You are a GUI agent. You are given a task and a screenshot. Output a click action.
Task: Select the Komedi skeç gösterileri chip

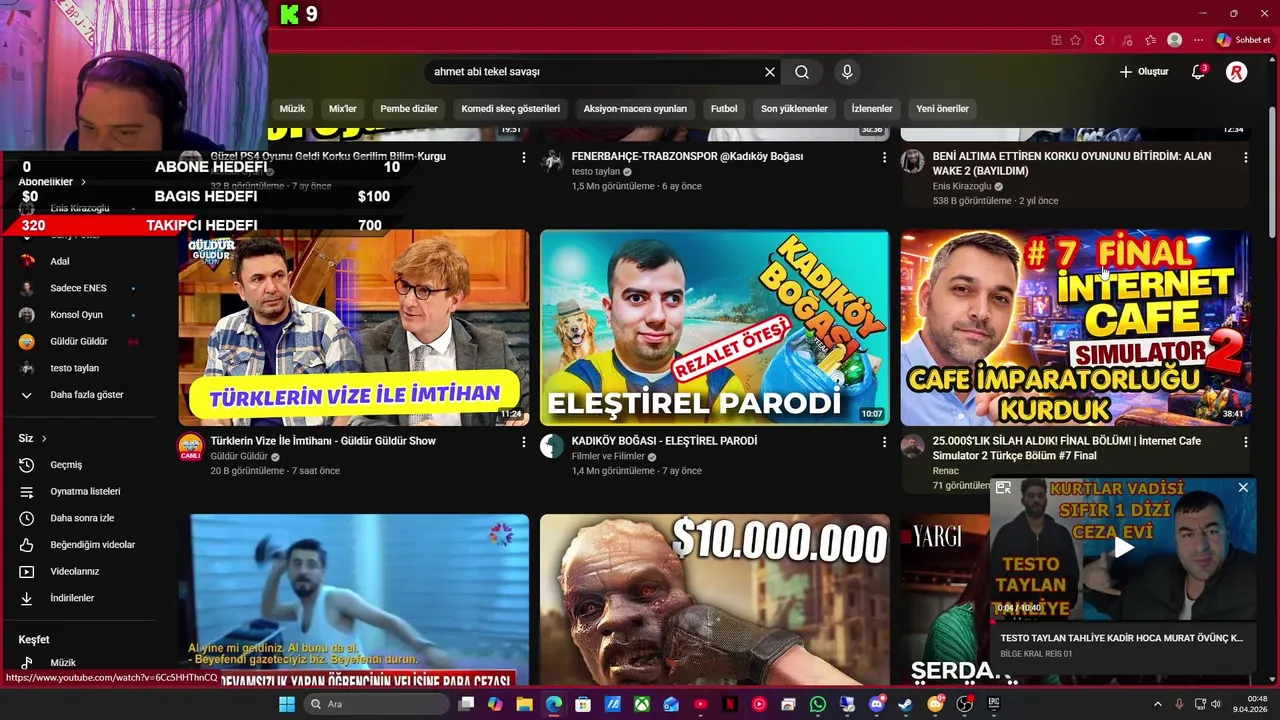(x=510, y=109)
